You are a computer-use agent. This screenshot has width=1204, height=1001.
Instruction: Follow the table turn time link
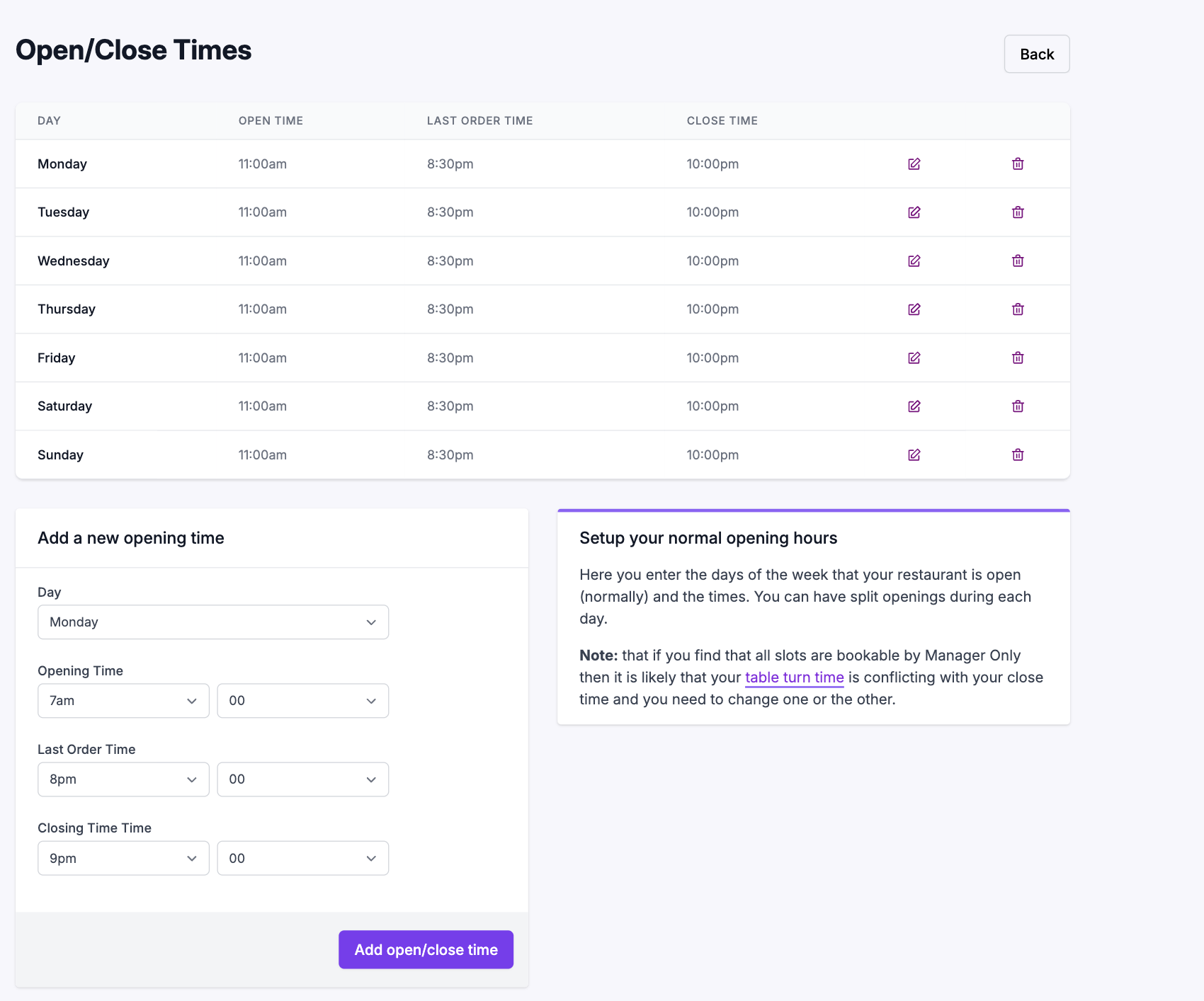click(795, 677)
